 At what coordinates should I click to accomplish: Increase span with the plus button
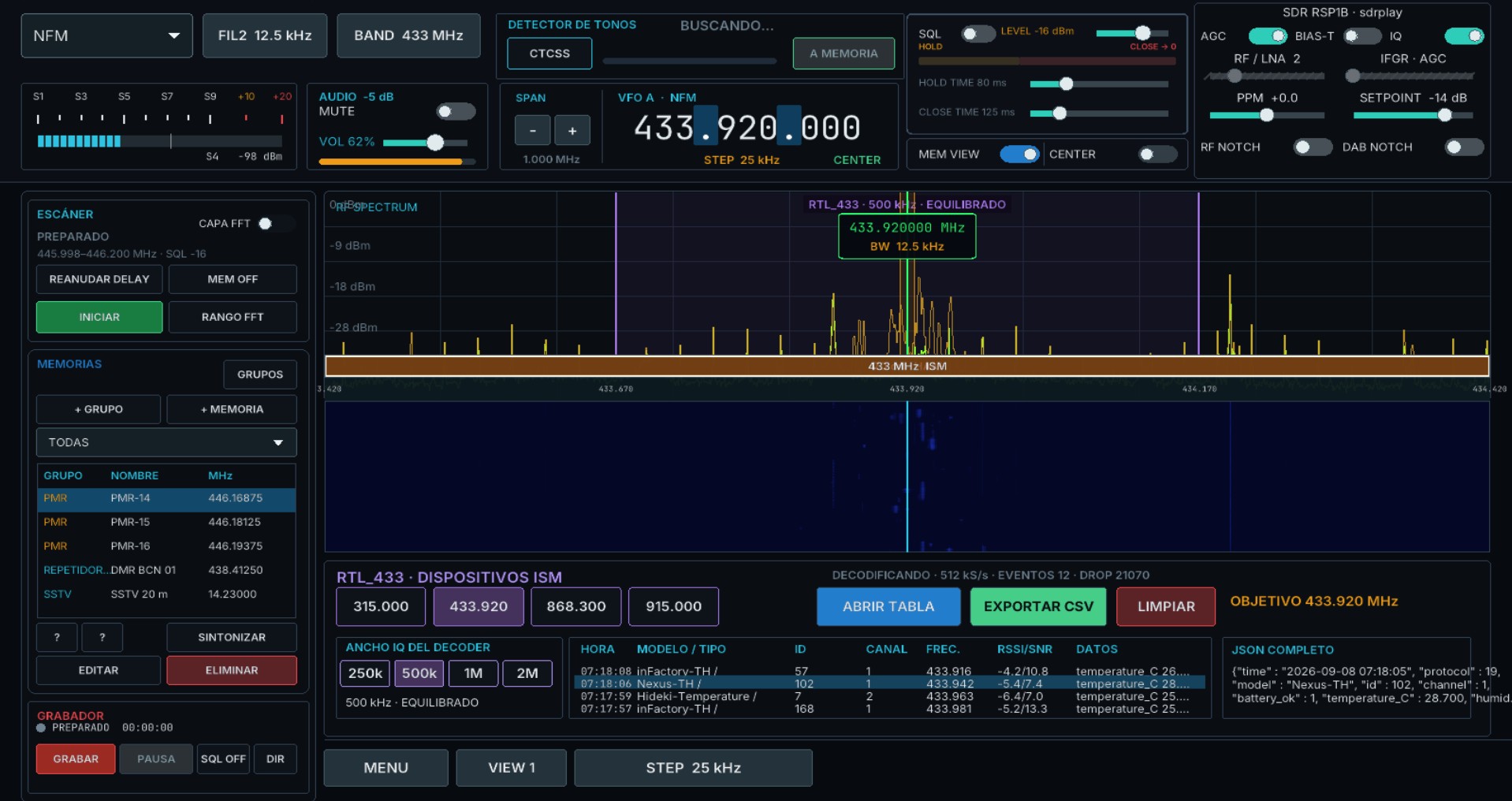(572, 130)
